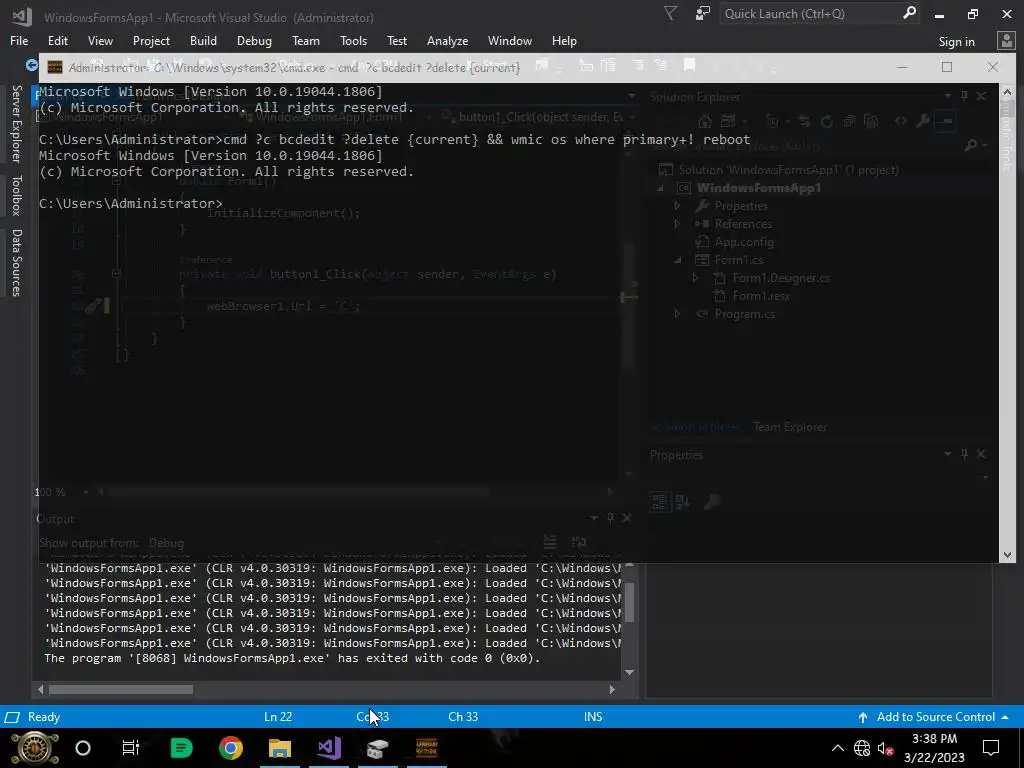Click the status bar Ready icon

[12, 717]
